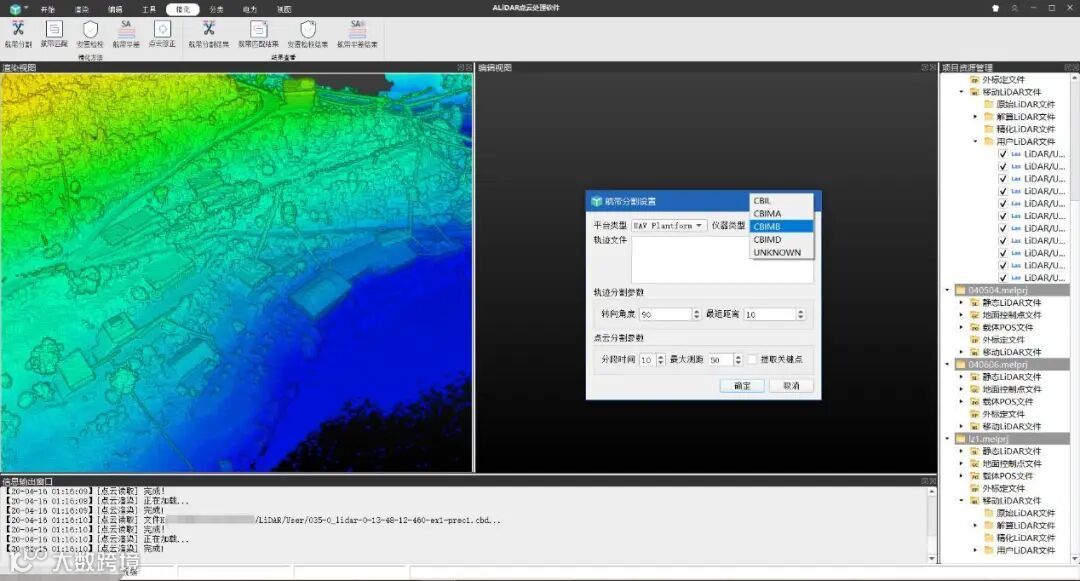Collapse the lz1.melprj project node
The image size is (1080, 581).
(x=948, y=439)
